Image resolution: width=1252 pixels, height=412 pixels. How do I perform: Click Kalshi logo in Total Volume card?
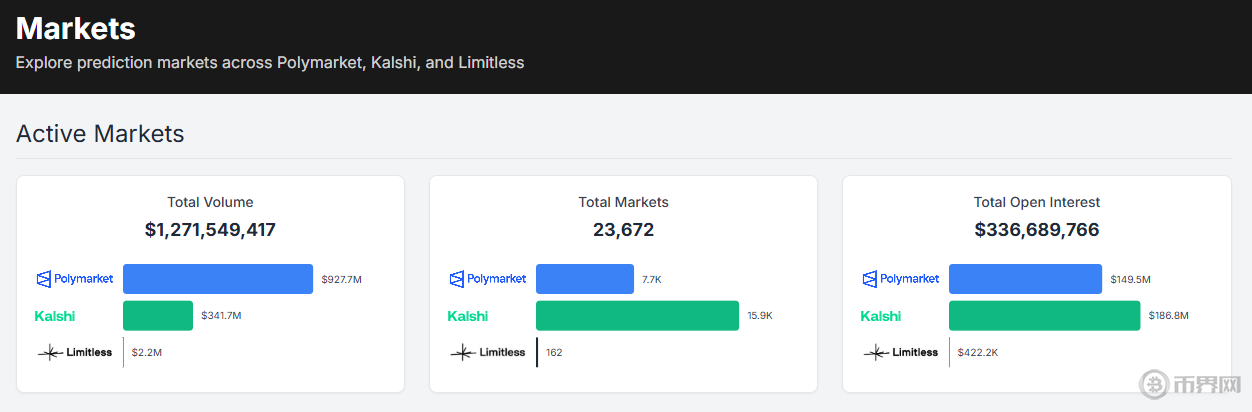[55, 316]
